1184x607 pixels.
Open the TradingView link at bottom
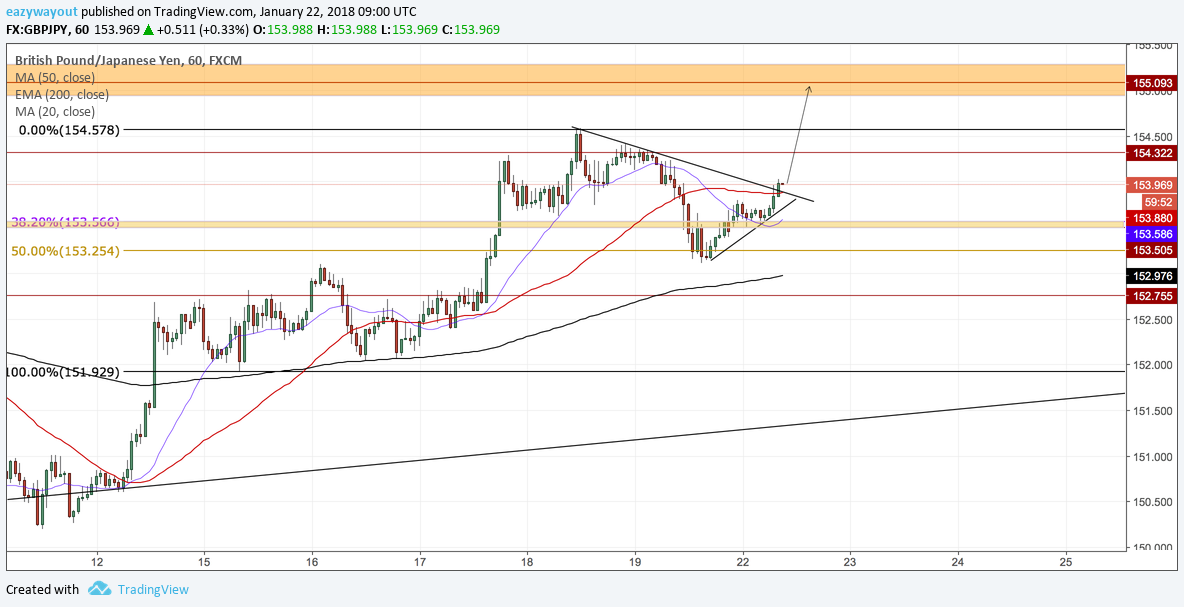[x=153, y=590]
